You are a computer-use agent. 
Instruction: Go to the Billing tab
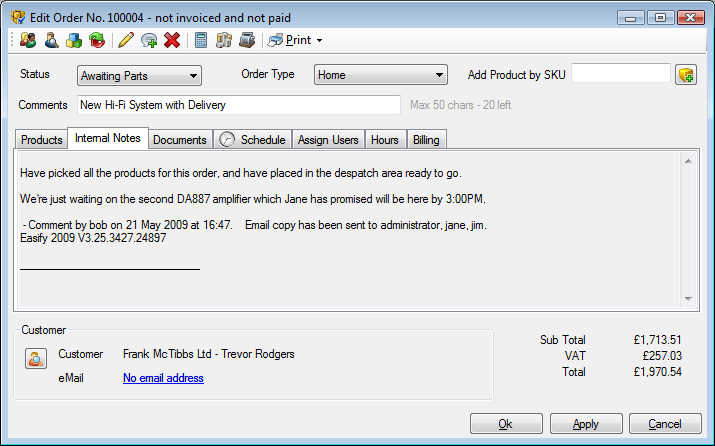tap(426, 139)
